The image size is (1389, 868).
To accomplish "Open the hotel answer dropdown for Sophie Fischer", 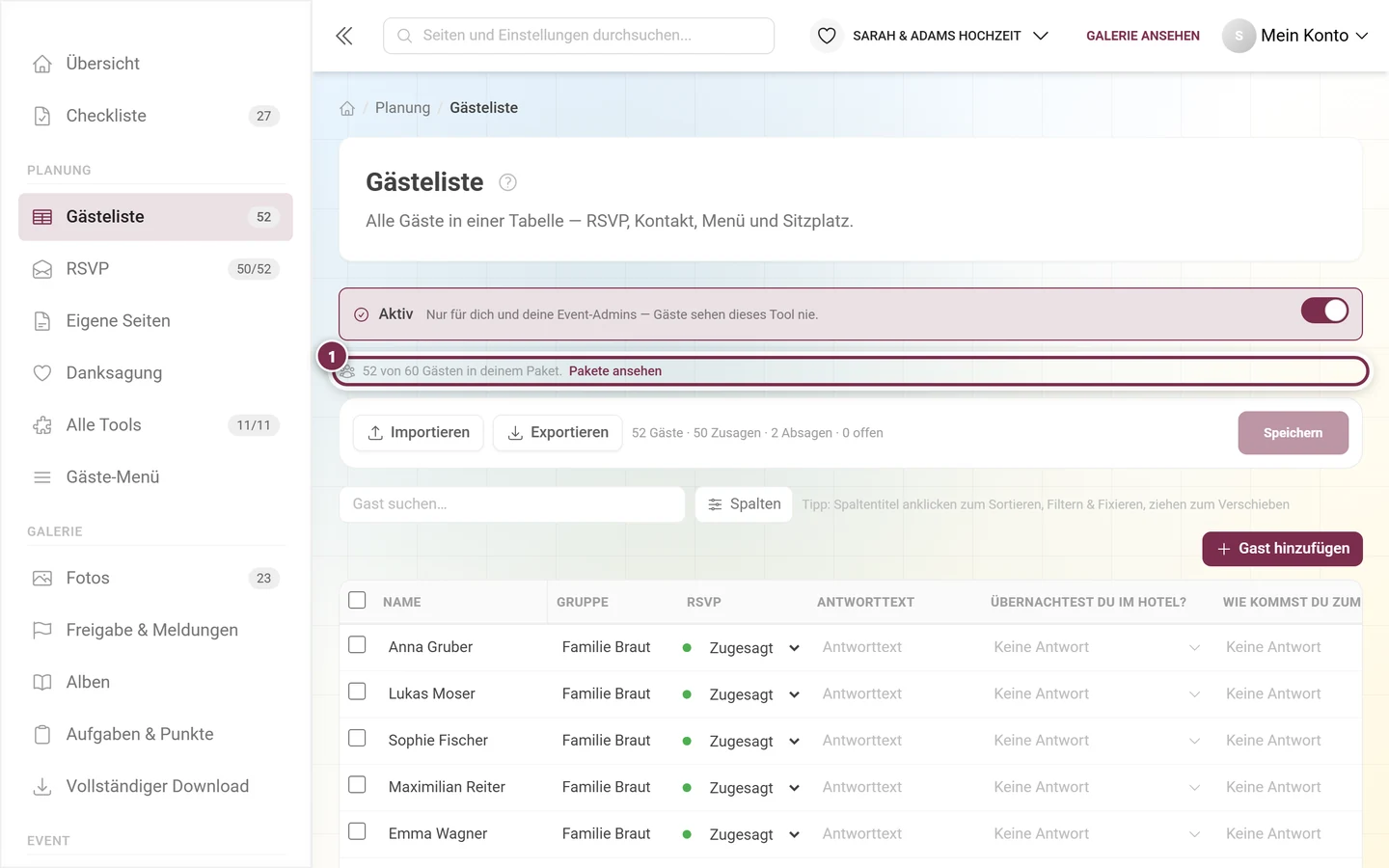I will (x=1098, y=741).
